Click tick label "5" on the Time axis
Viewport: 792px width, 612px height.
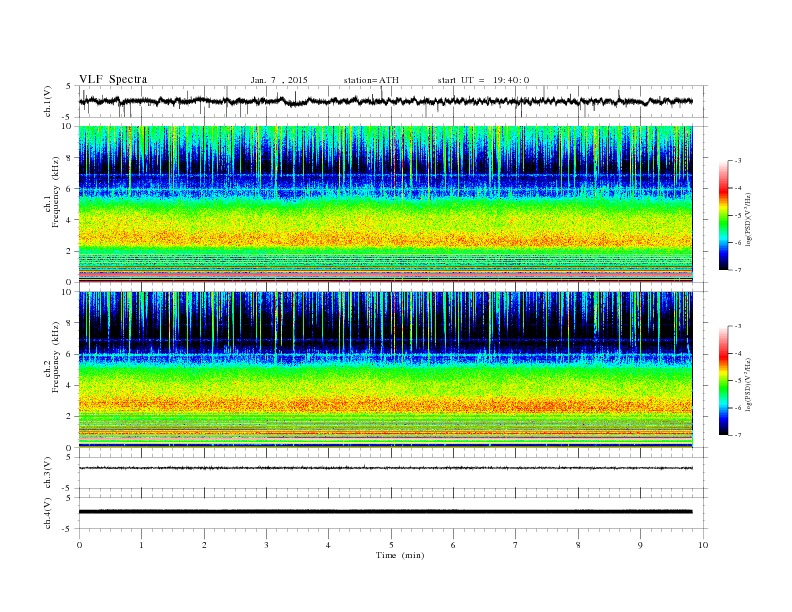coord(391,545)
